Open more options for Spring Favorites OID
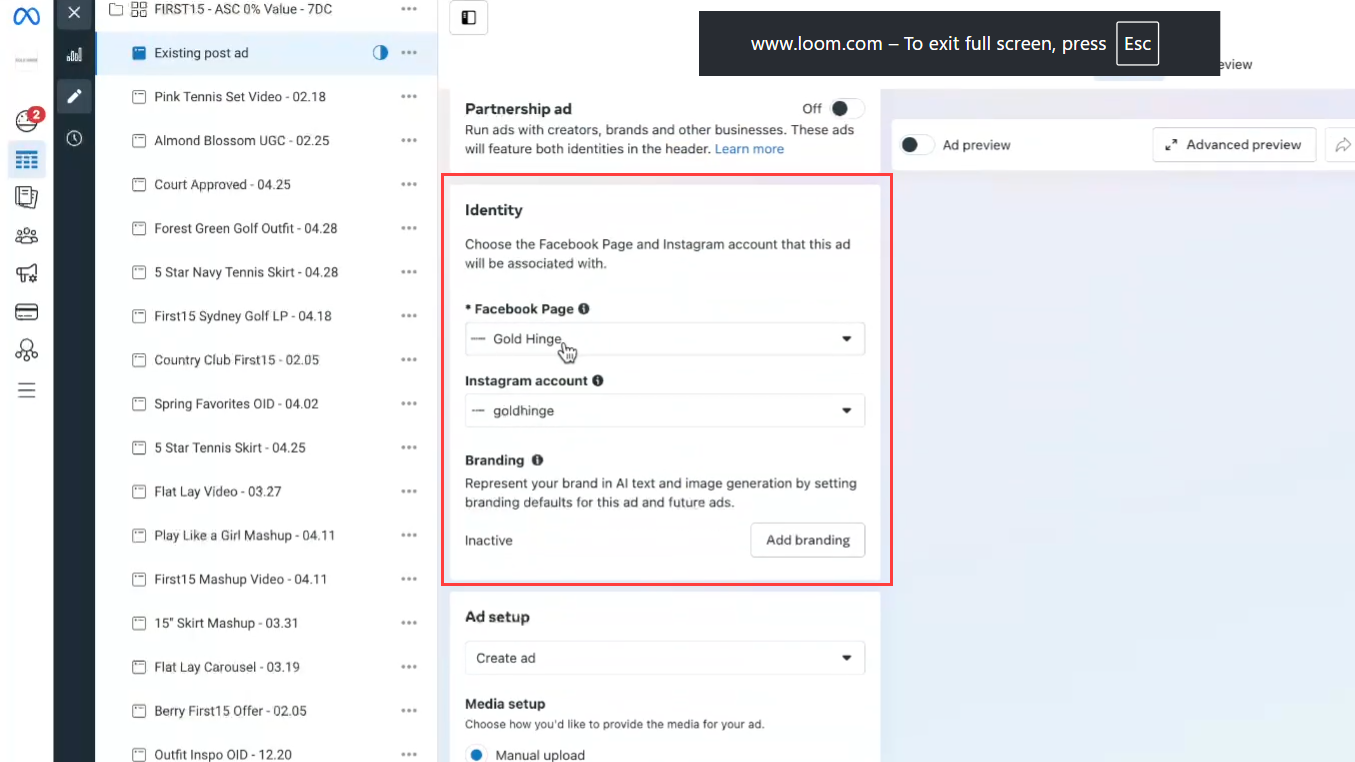The height and width of the screenshot is (762, 1355). 409,404
